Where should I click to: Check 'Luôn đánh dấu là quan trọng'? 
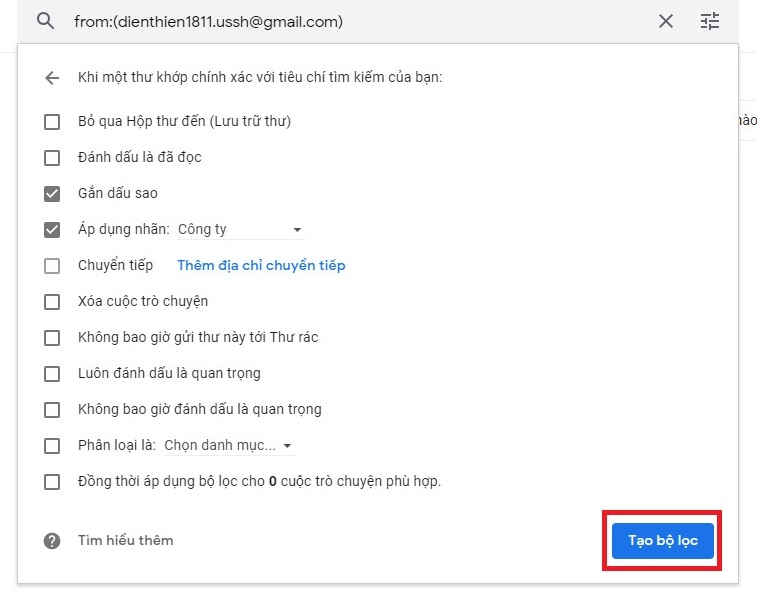(x=52, y=374)
